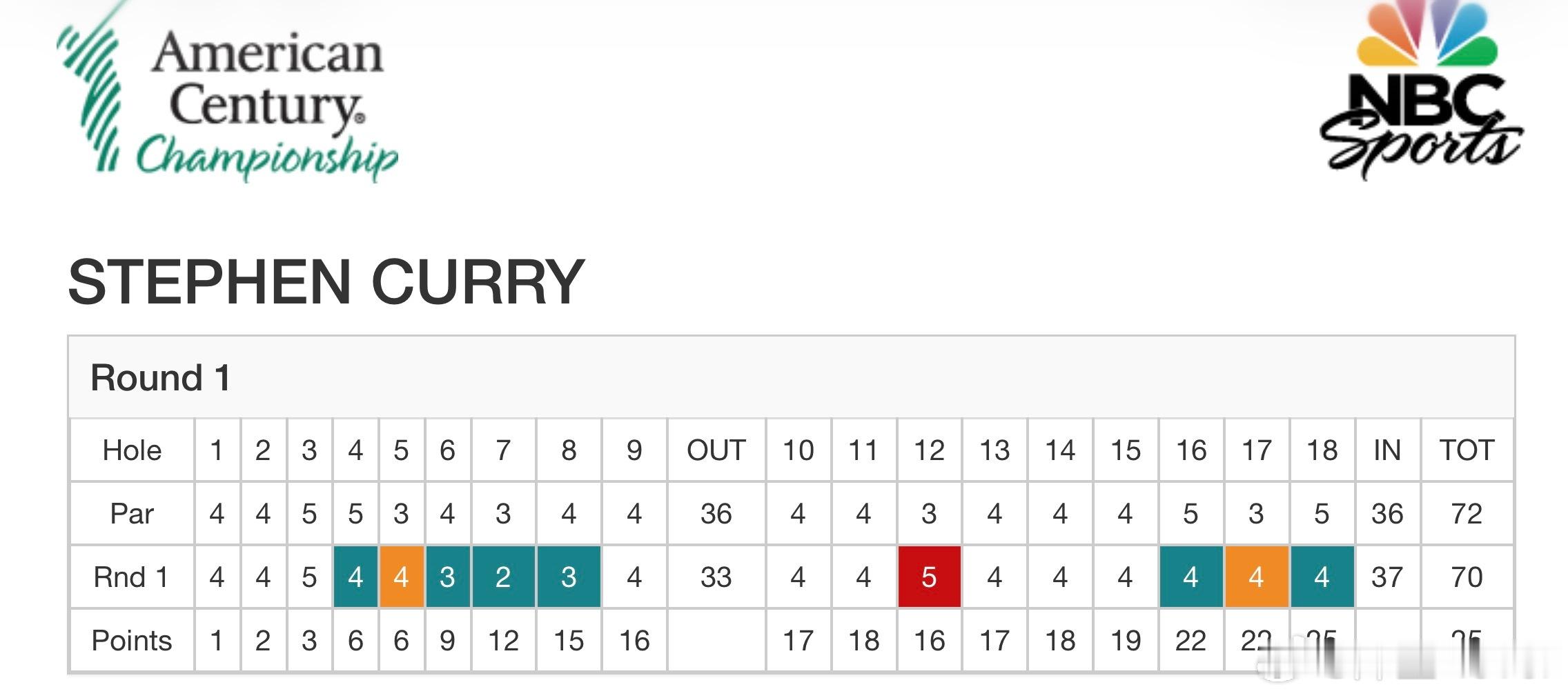Click the American Century Championship logo
This screenshot has width=1568, height=698.
coord(228,93)
